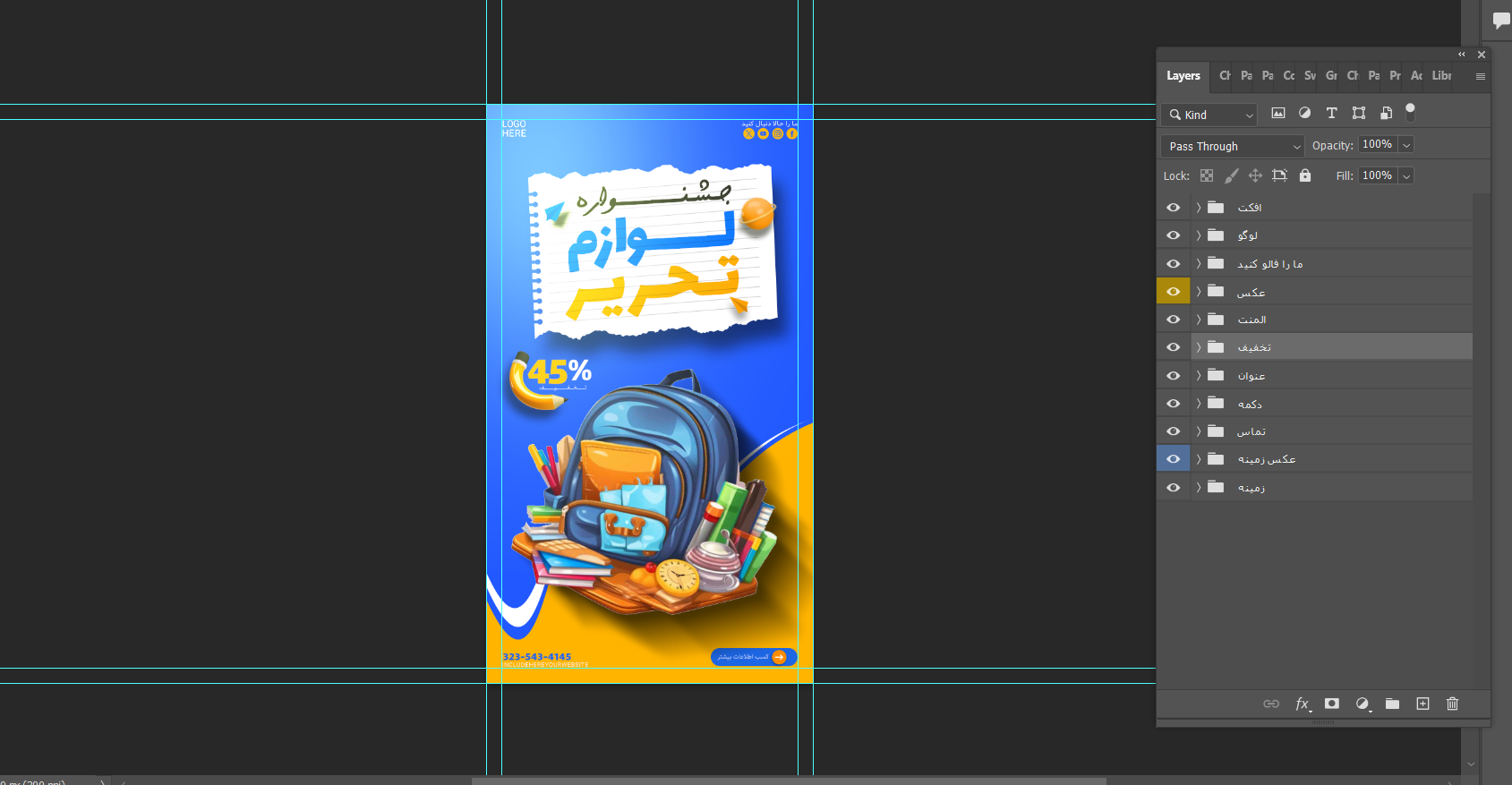Switch to the Gr panel tab
The width and height of the screenshot is (1512, 785).
pos(1332,76)
